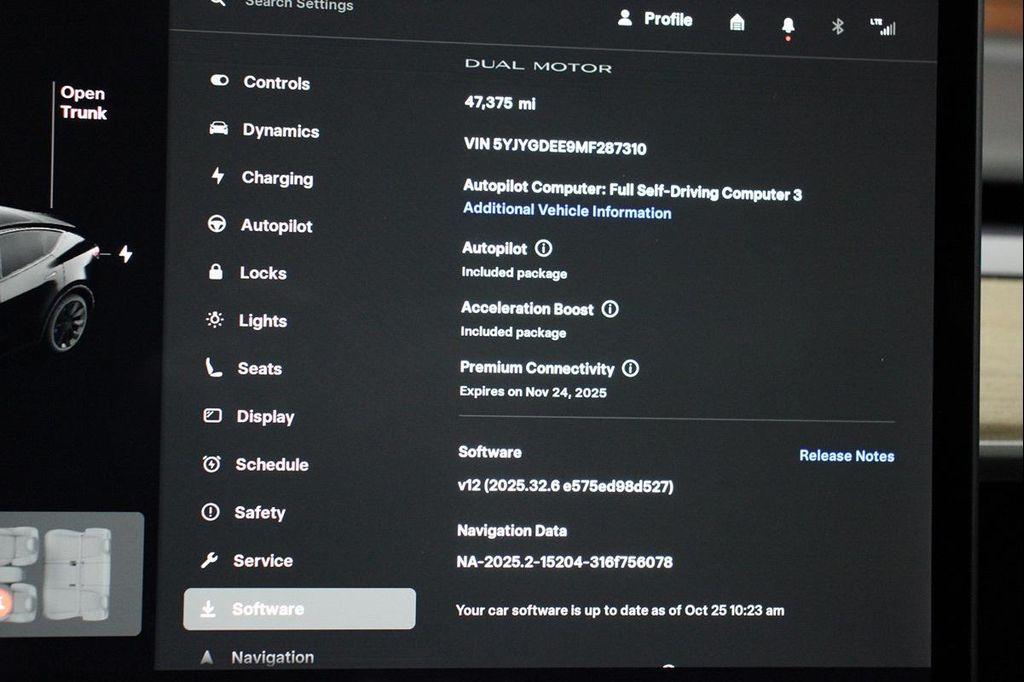Open Safety settings via exclamation icon

click(210, 512)
